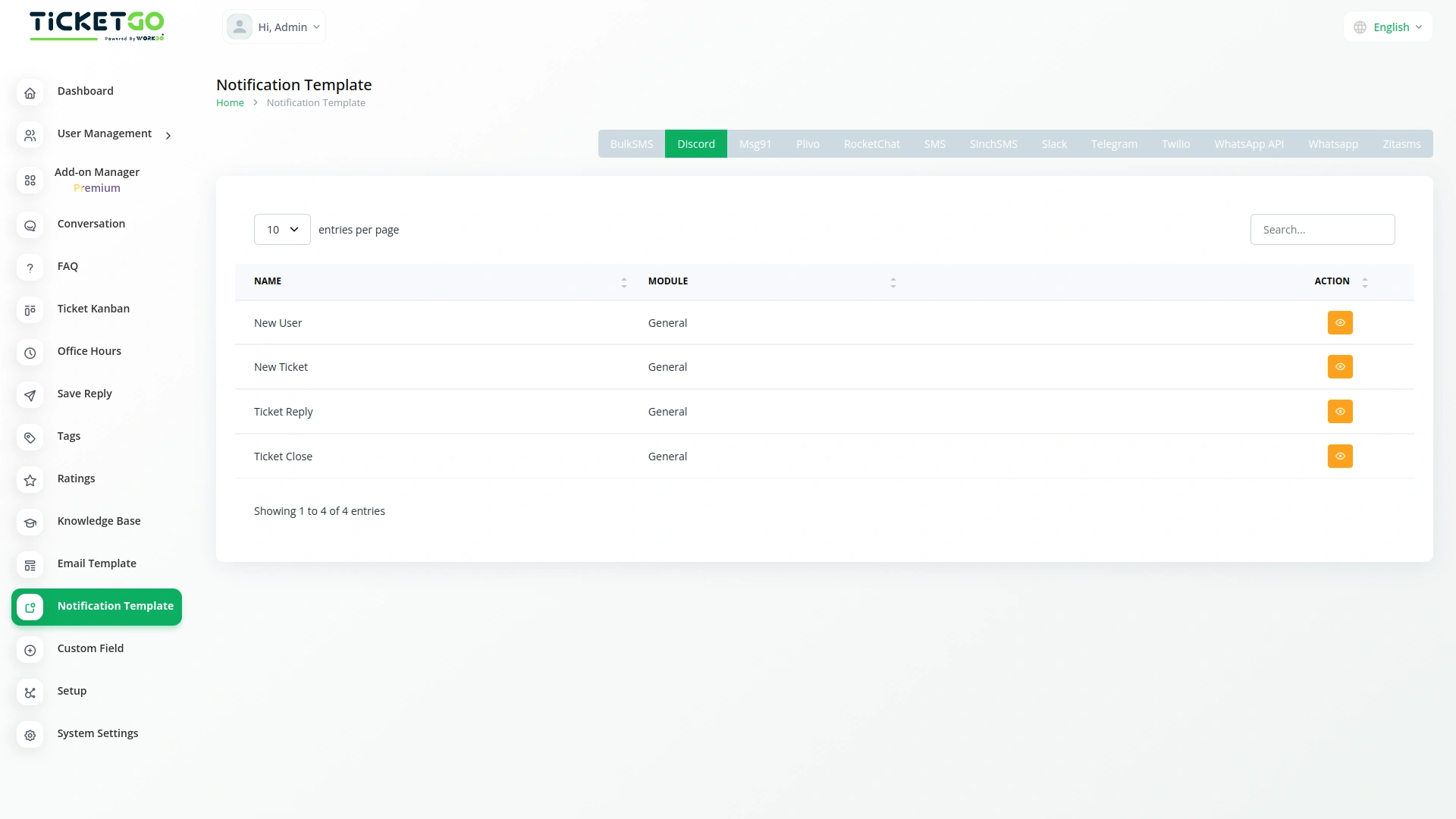Open the English language dropdown
This screenshot has width=1456, height=819.
(x=1388, y=27)
